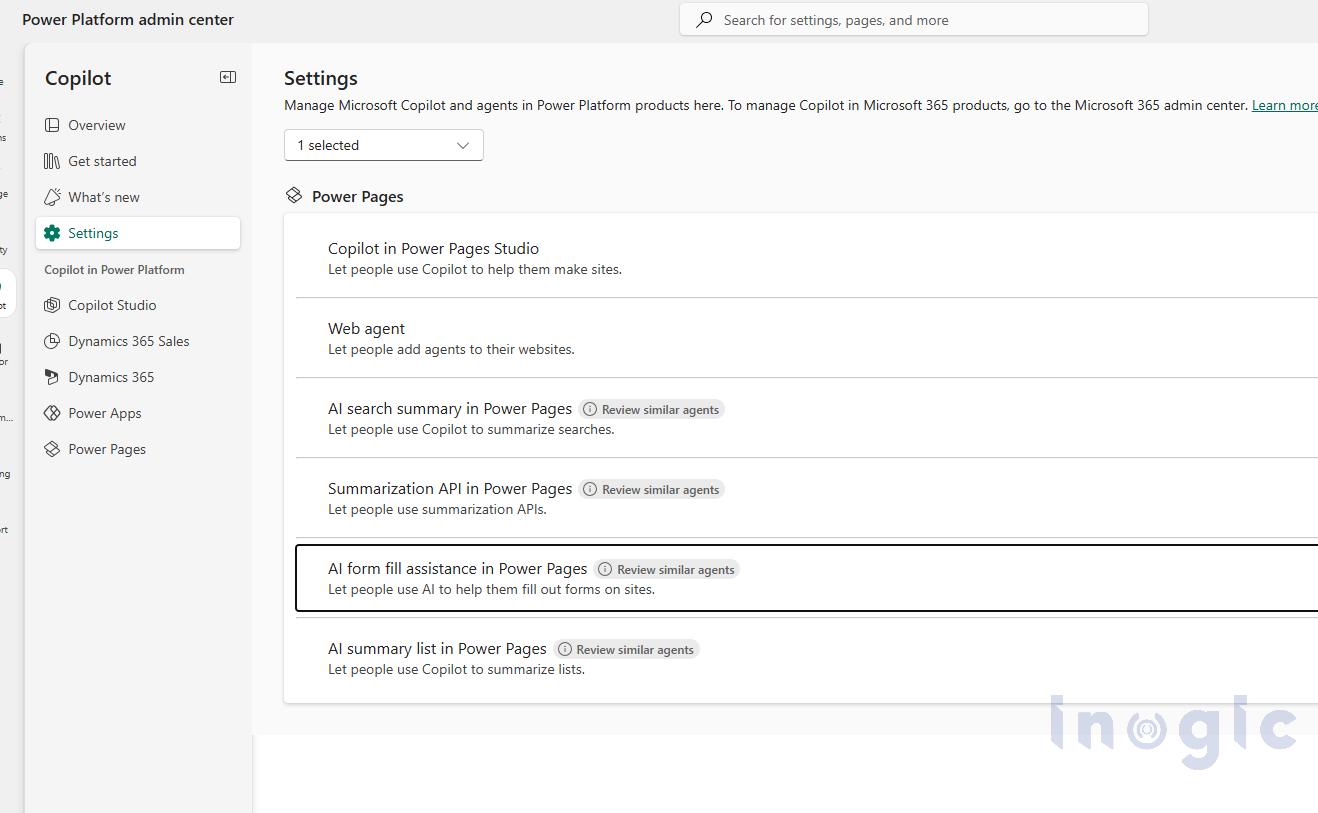Click 'Let people use summarization APIs.' text
1318x813 pixels.
pos(437,509)
